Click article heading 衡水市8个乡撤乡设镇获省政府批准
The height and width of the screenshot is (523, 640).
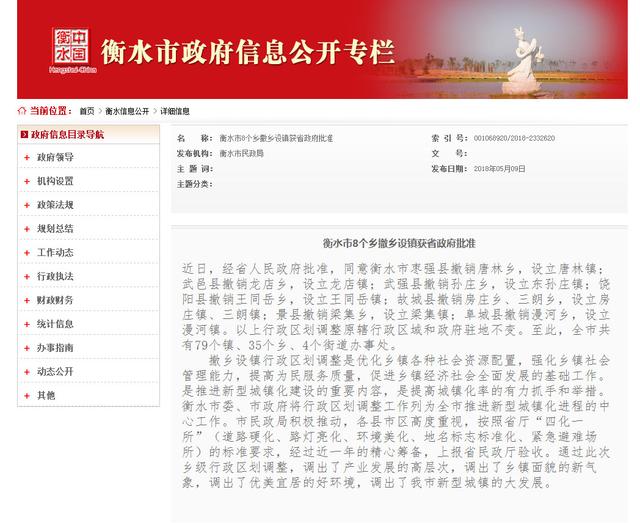point(399,243)
